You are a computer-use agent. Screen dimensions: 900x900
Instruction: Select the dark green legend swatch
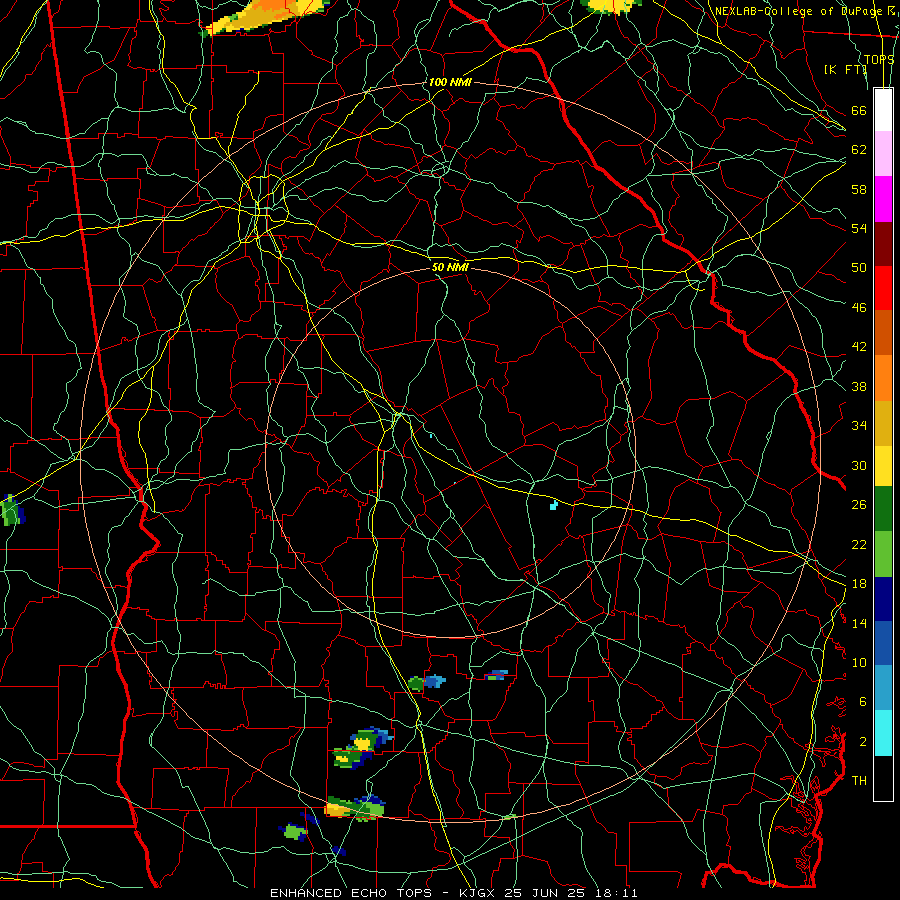(x=883, y=509)
